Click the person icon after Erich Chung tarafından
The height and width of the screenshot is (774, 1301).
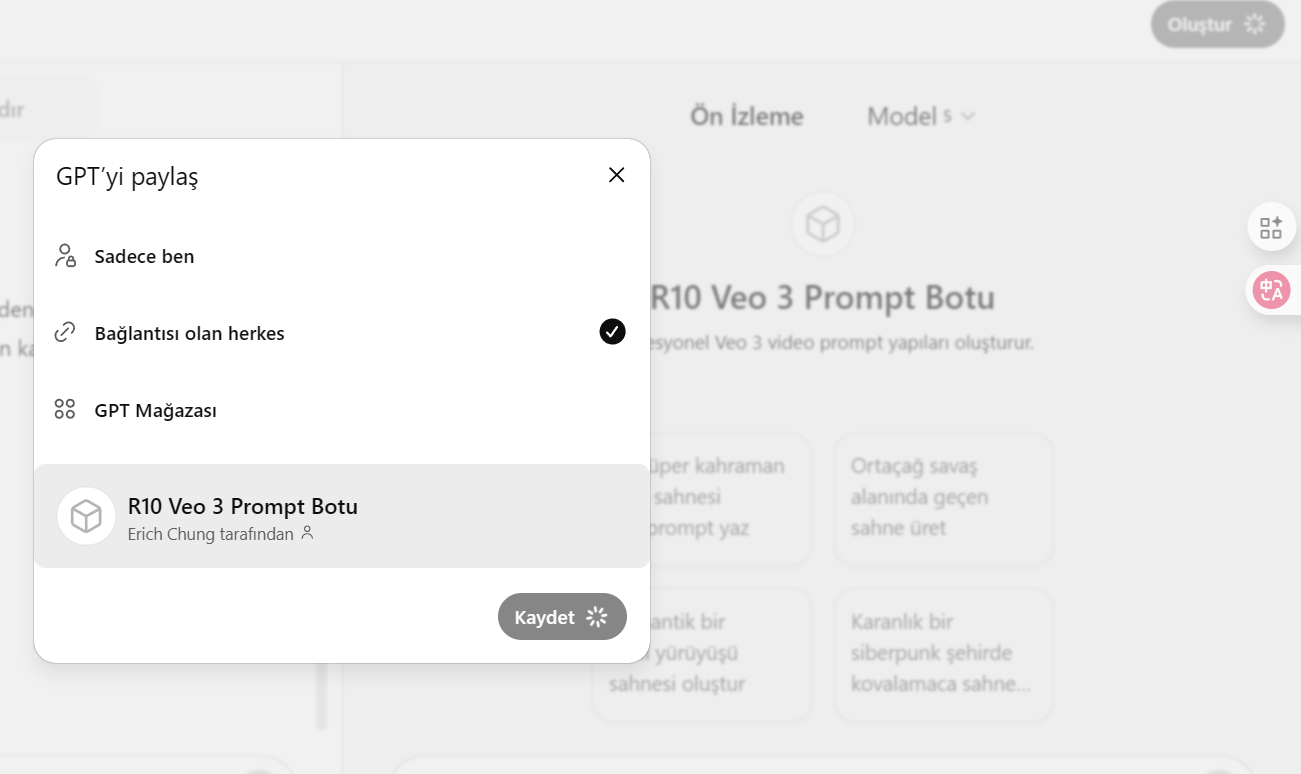(307, 533)
